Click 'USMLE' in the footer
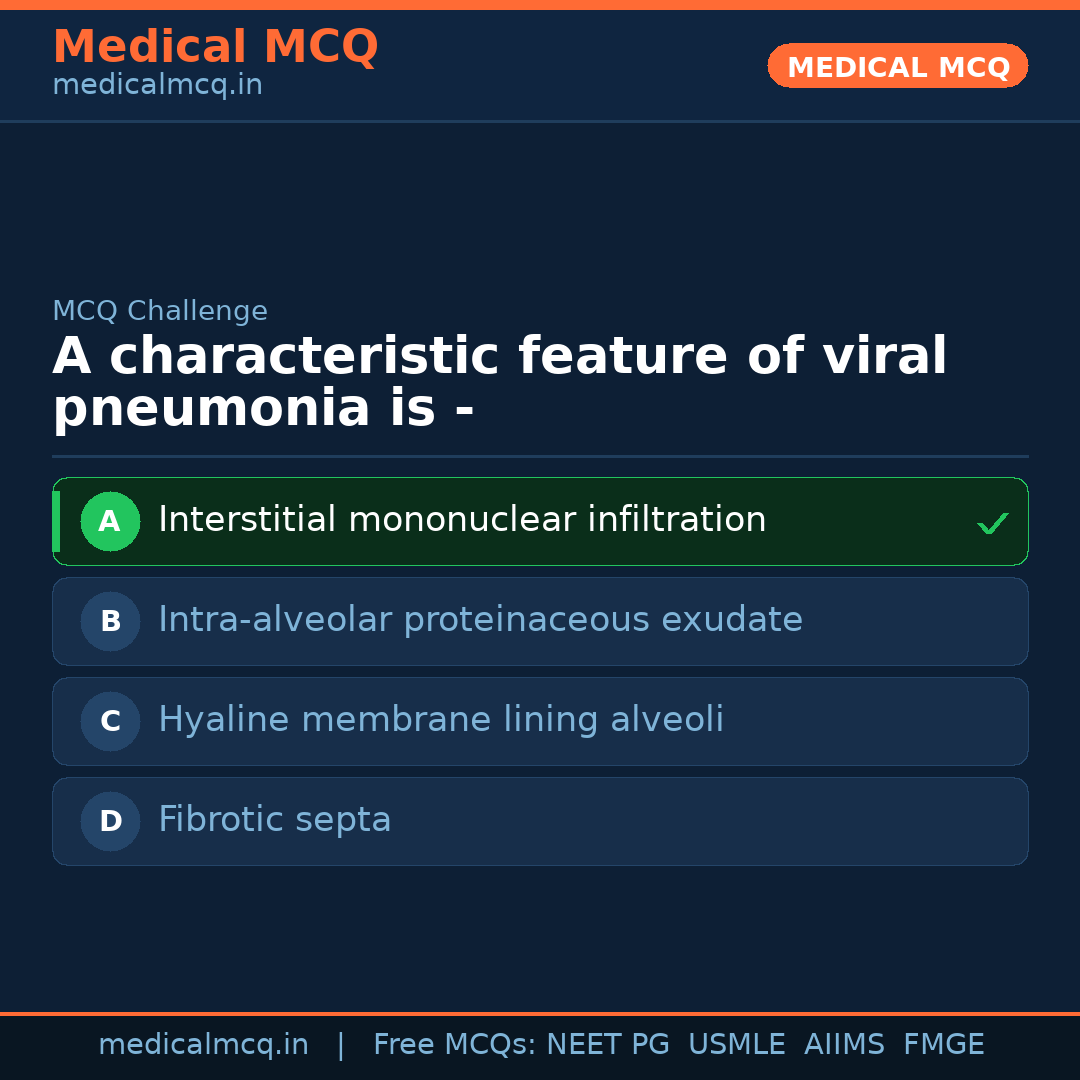The height and width of the screenshot is (1080, 1080). 736,1045
